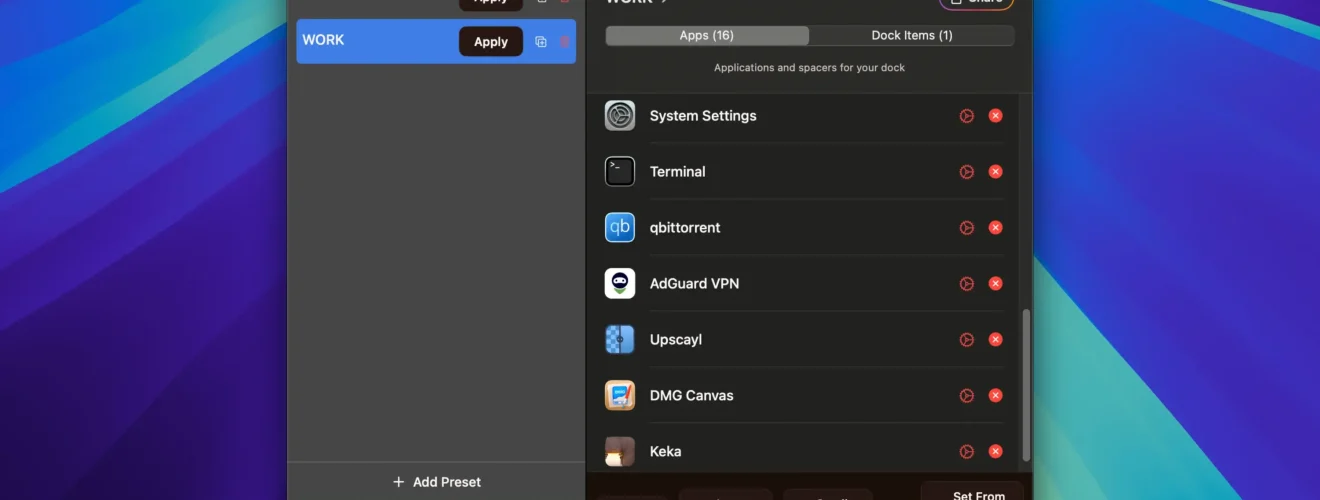This screenshot has height=500, width=1320.
Task: Select the Terminal app icon
Action: (x=620, y=172)
